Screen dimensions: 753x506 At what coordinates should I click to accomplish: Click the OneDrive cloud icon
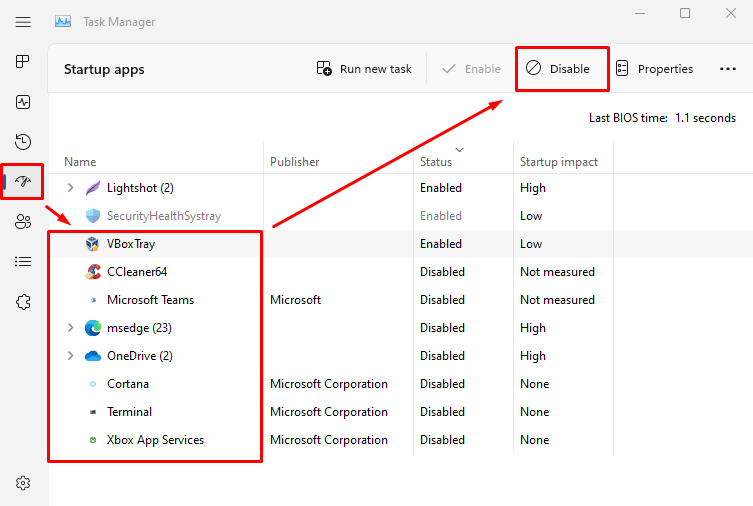tap(93, 356)
